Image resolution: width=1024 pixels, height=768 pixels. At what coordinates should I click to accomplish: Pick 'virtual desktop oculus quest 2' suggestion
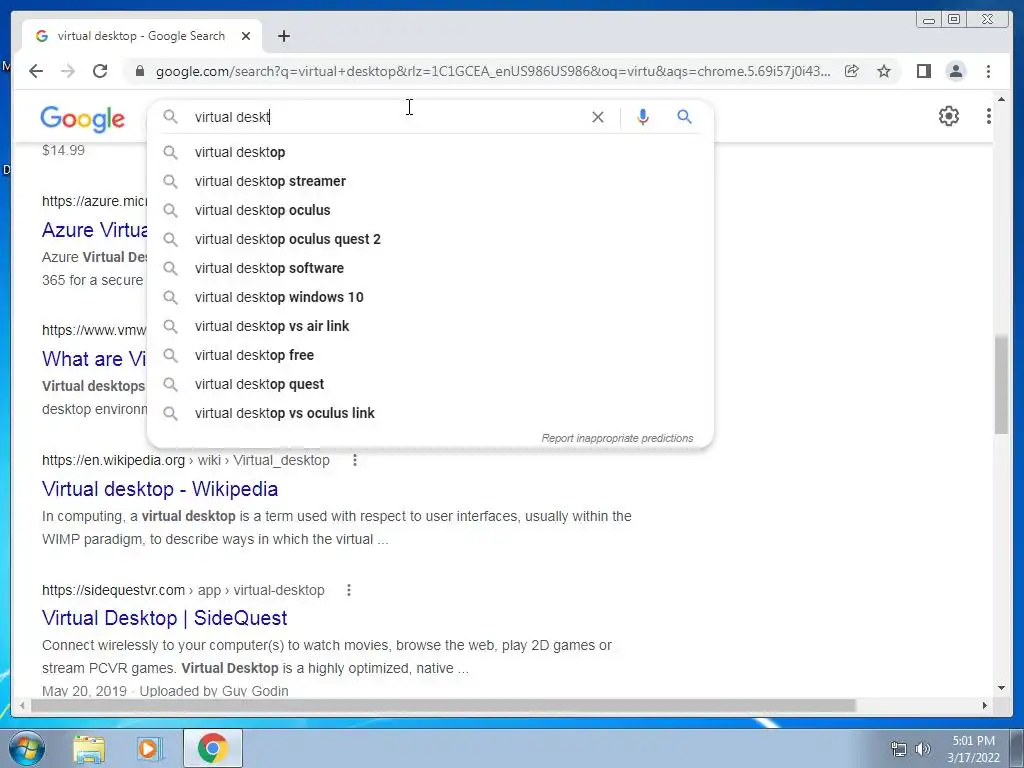point(431,239)
